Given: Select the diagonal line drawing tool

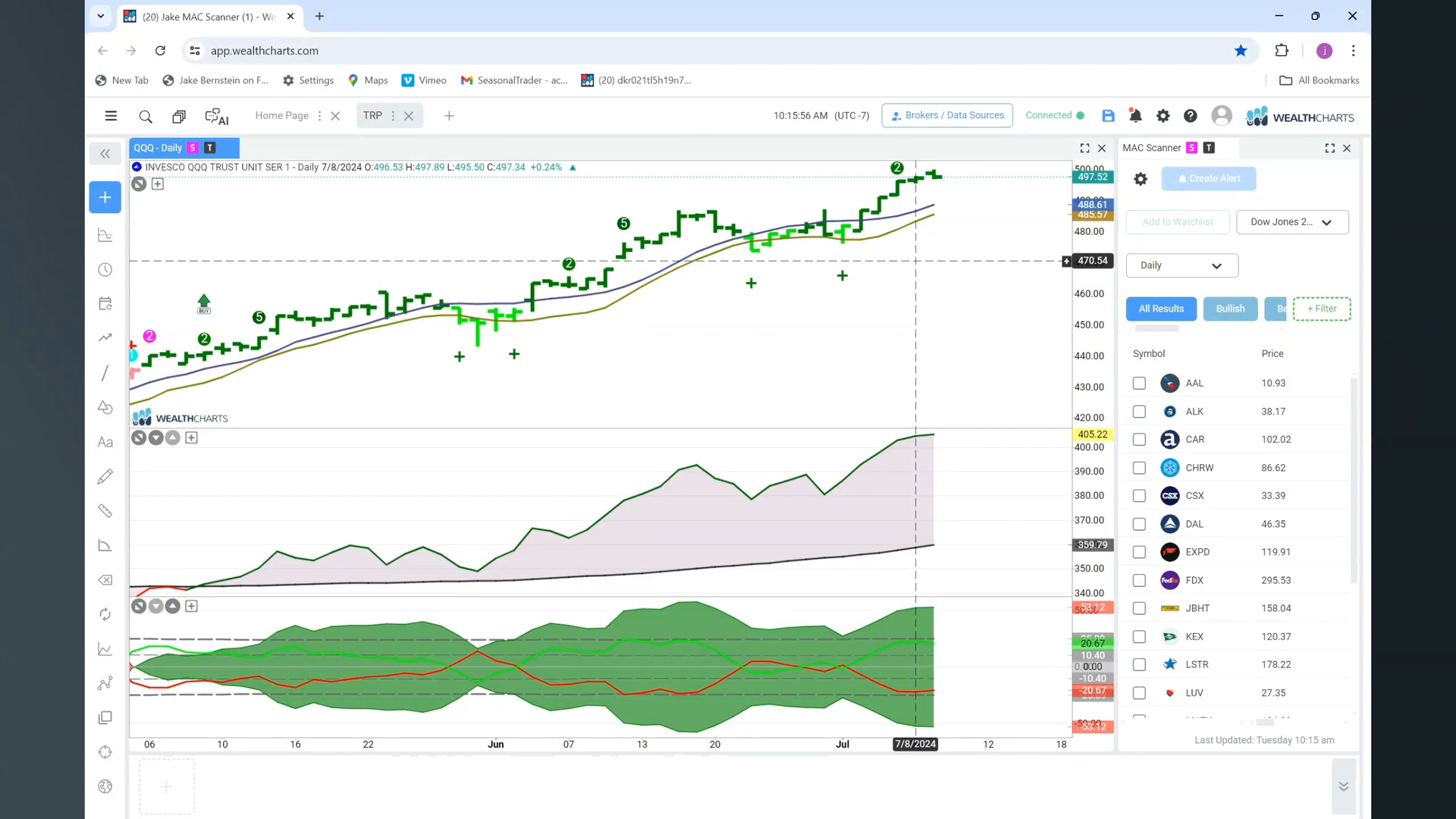Looking at the screenshot, I should tap(105, 373).
